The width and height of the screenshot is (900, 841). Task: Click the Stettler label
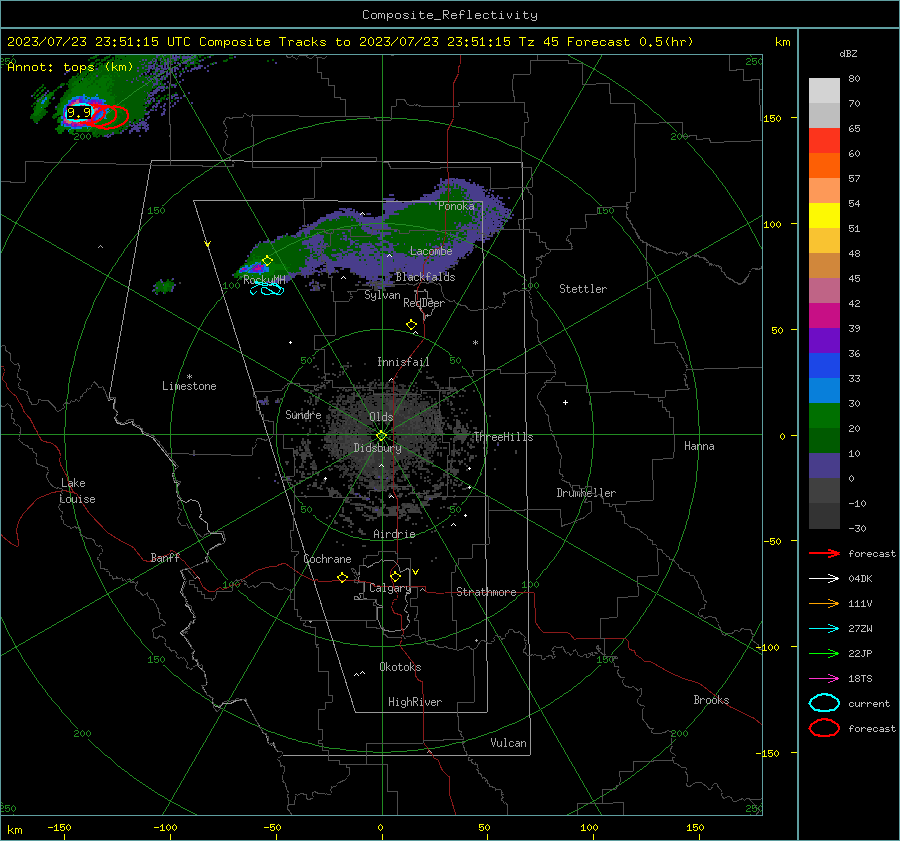[x=583, y=289]
